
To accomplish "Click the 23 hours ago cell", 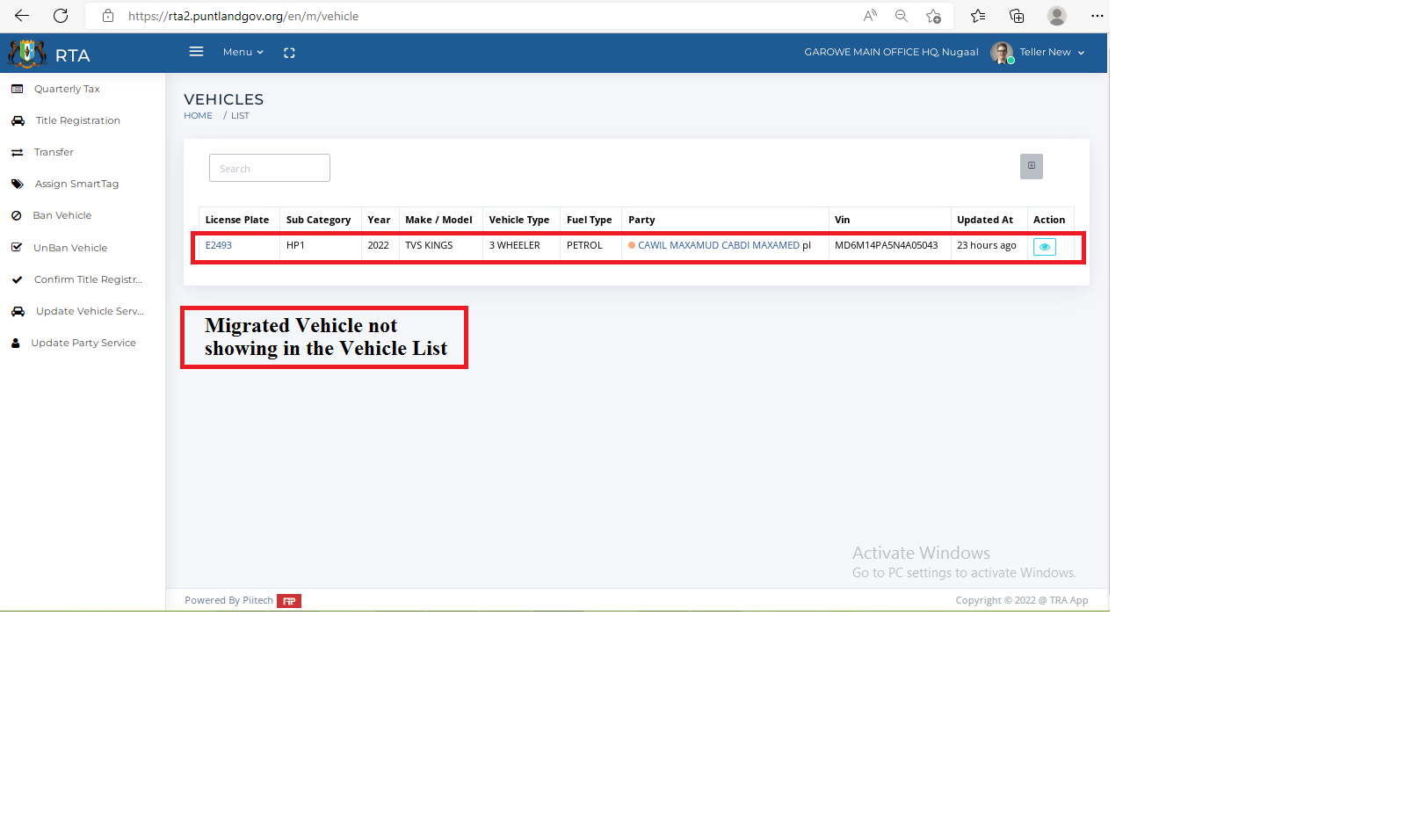I will (x=987, y=245).
